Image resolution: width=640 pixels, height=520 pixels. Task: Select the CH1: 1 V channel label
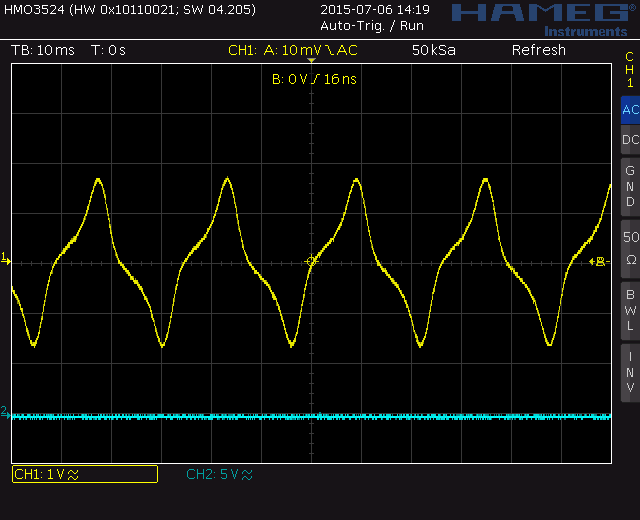point(84,475)
